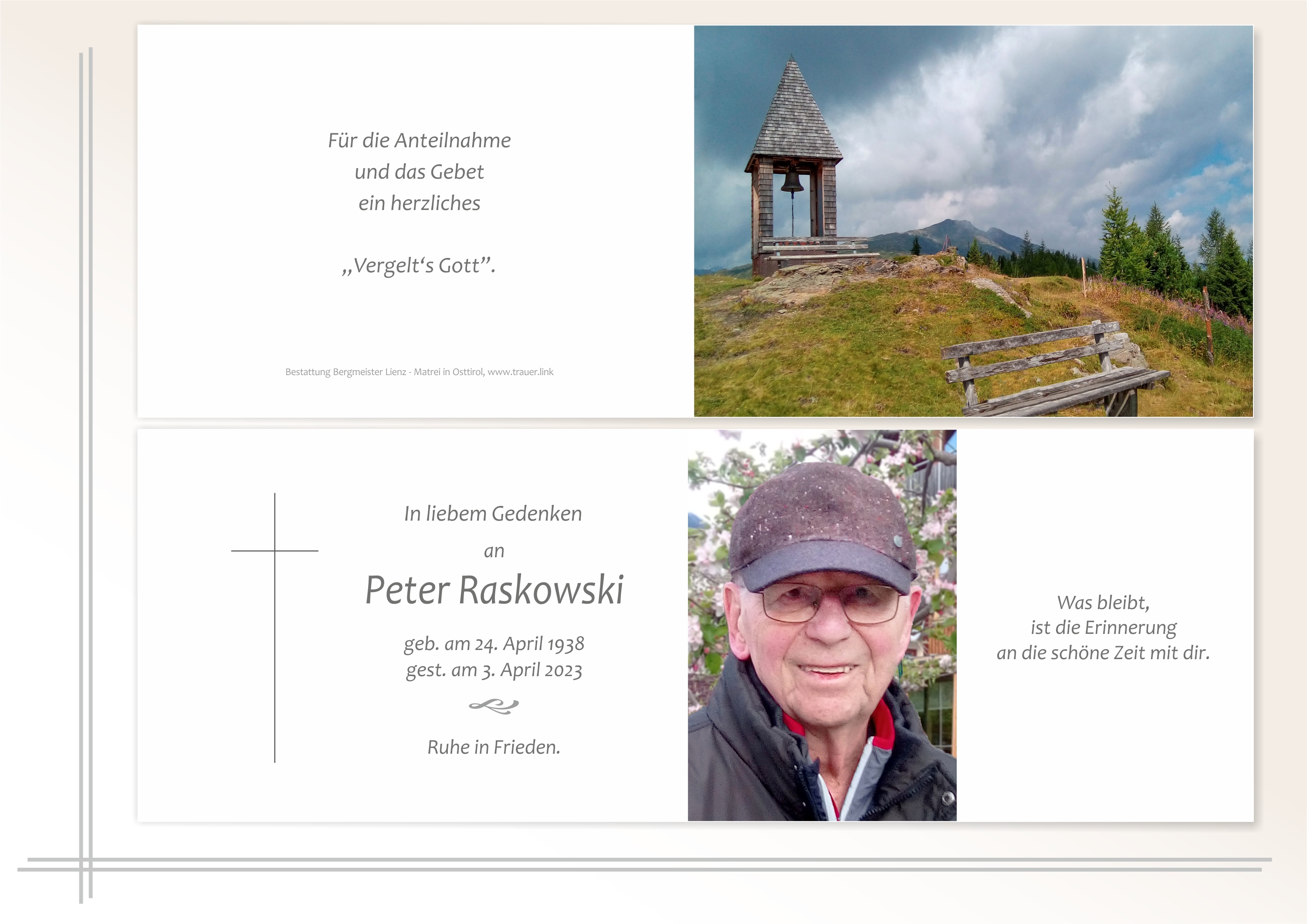Click the portrait photo of the man
1307x924 pixels.
822,625
